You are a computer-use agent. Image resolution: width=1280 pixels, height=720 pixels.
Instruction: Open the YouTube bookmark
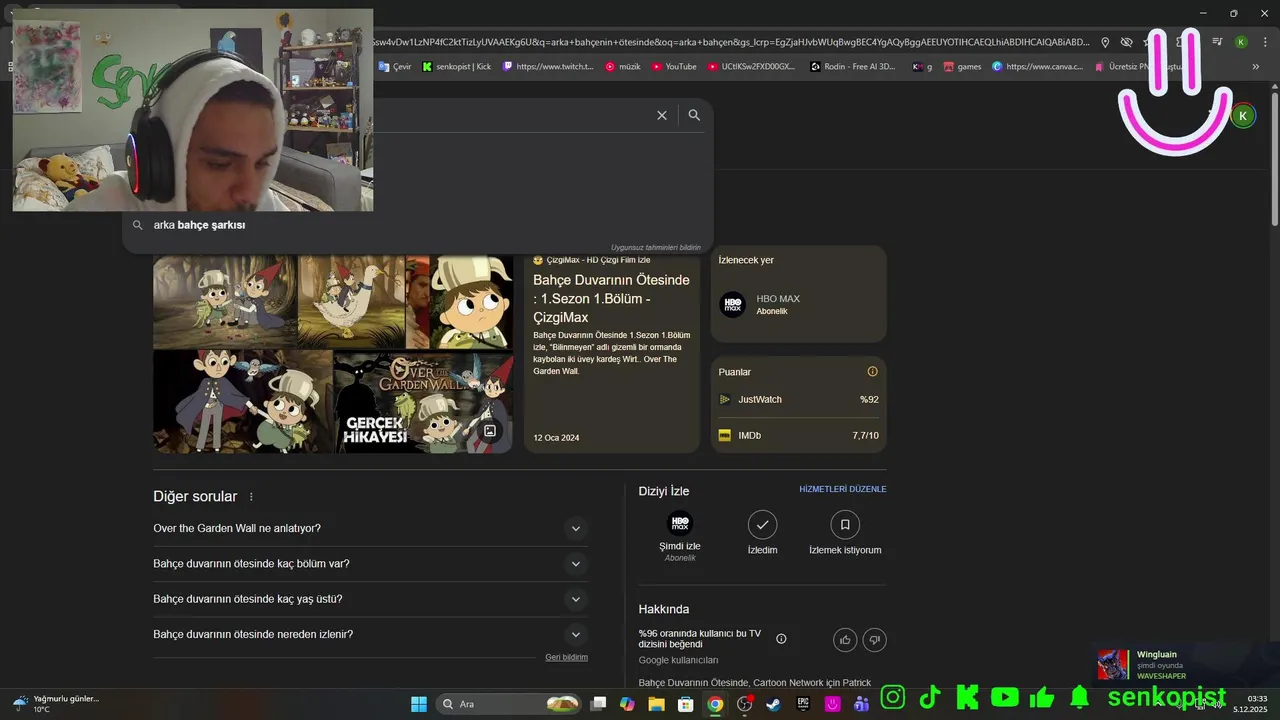674,67
